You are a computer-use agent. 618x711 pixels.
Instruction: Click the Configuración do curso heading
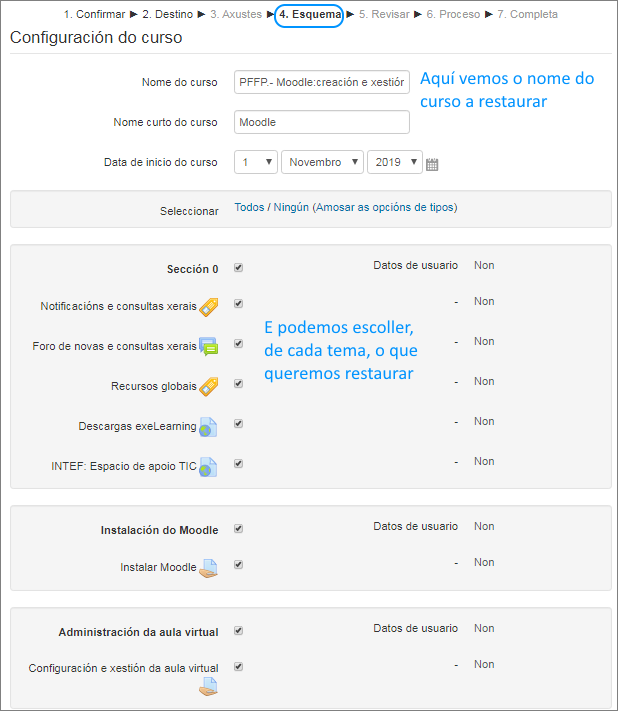(96, 38)
